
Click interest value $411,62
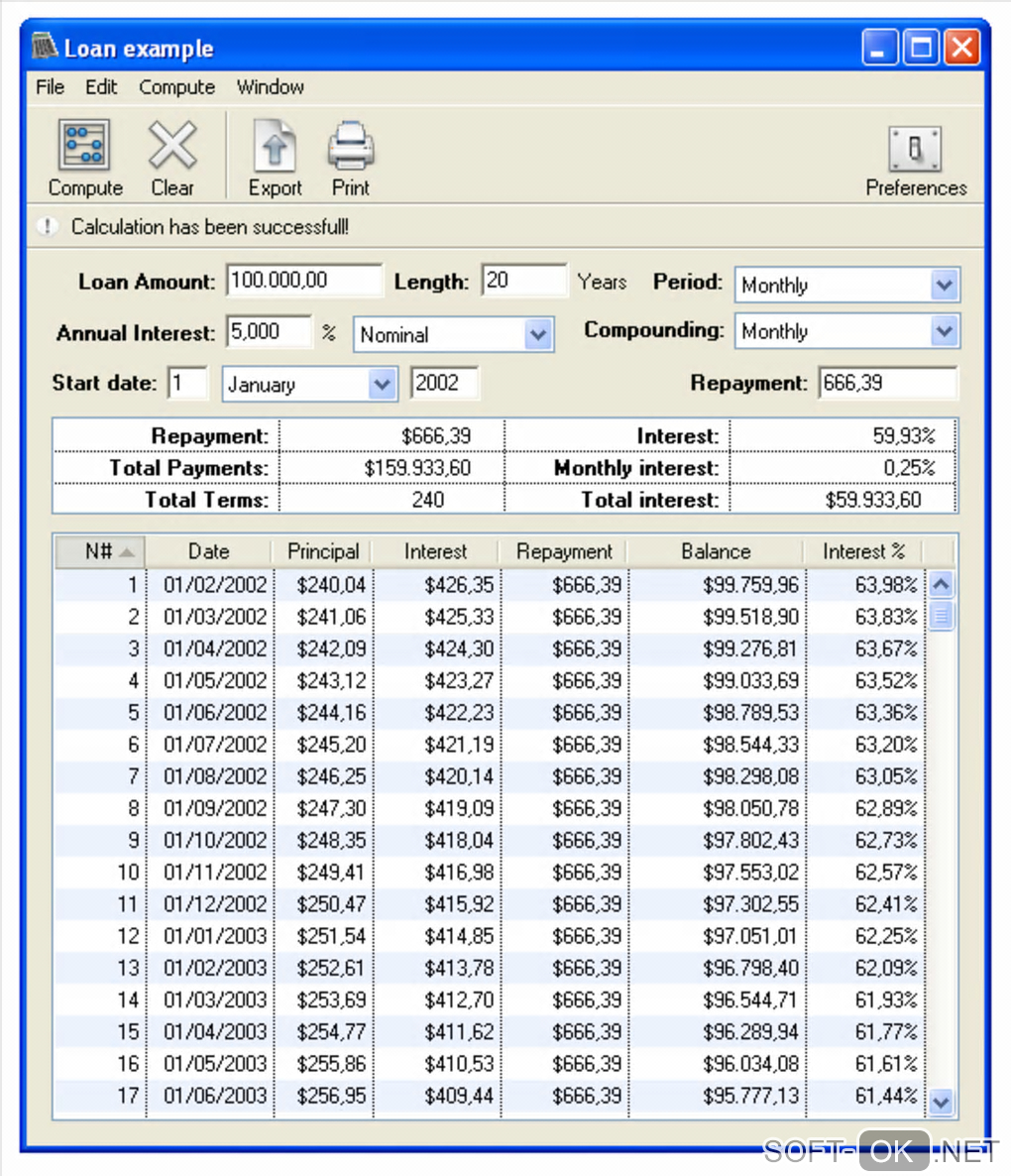(x=459, y=1032)
